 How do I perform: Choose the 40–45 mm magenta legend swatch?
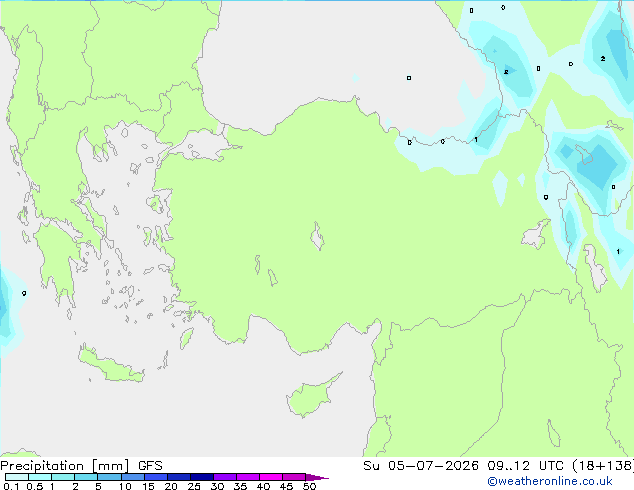pos(271,477)
